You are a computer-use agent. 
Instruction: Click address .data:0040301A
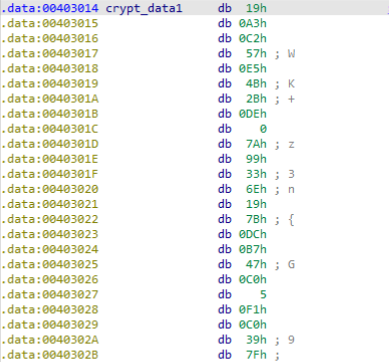50,99
